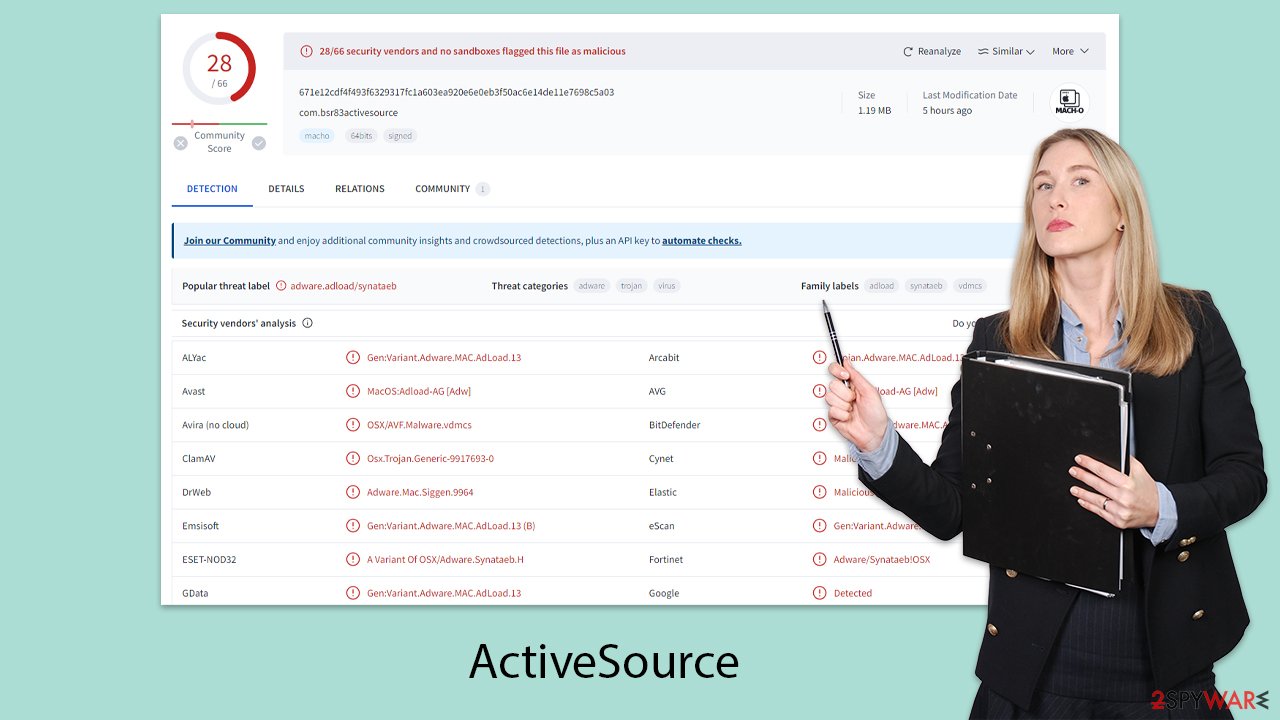Click the Detected result for Google
This screenshot has height=720, width=1280.
[853, 593]
